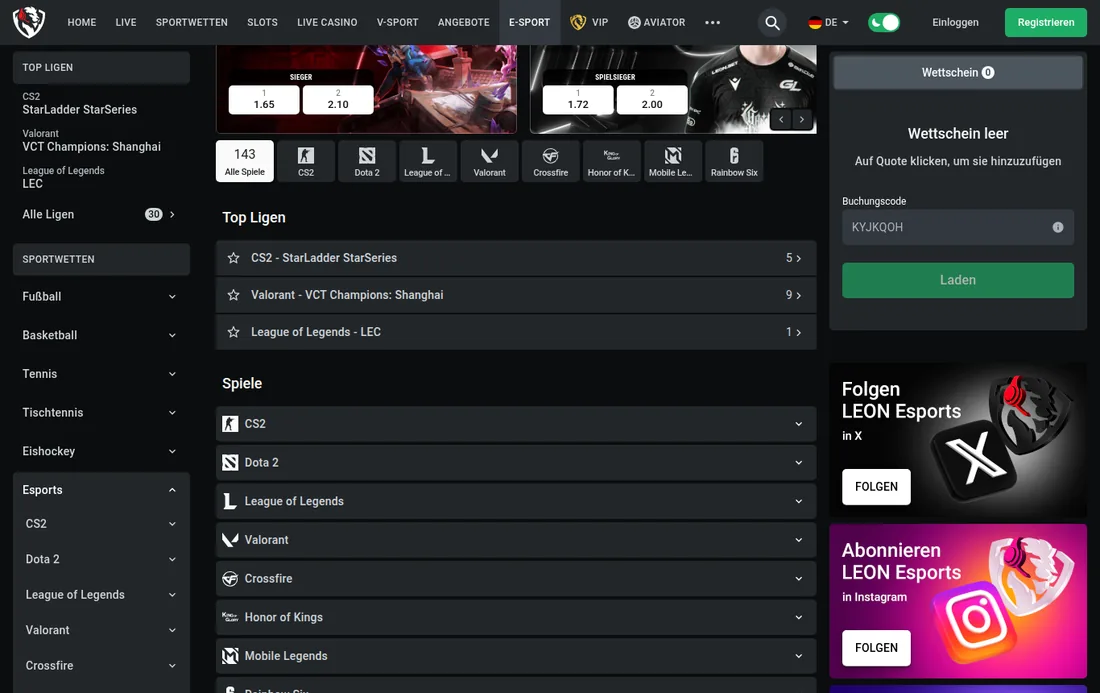Select the 143 Alle Spiele tab
Viewport: 1100px width, 693px height.
[x=245, y=161]
